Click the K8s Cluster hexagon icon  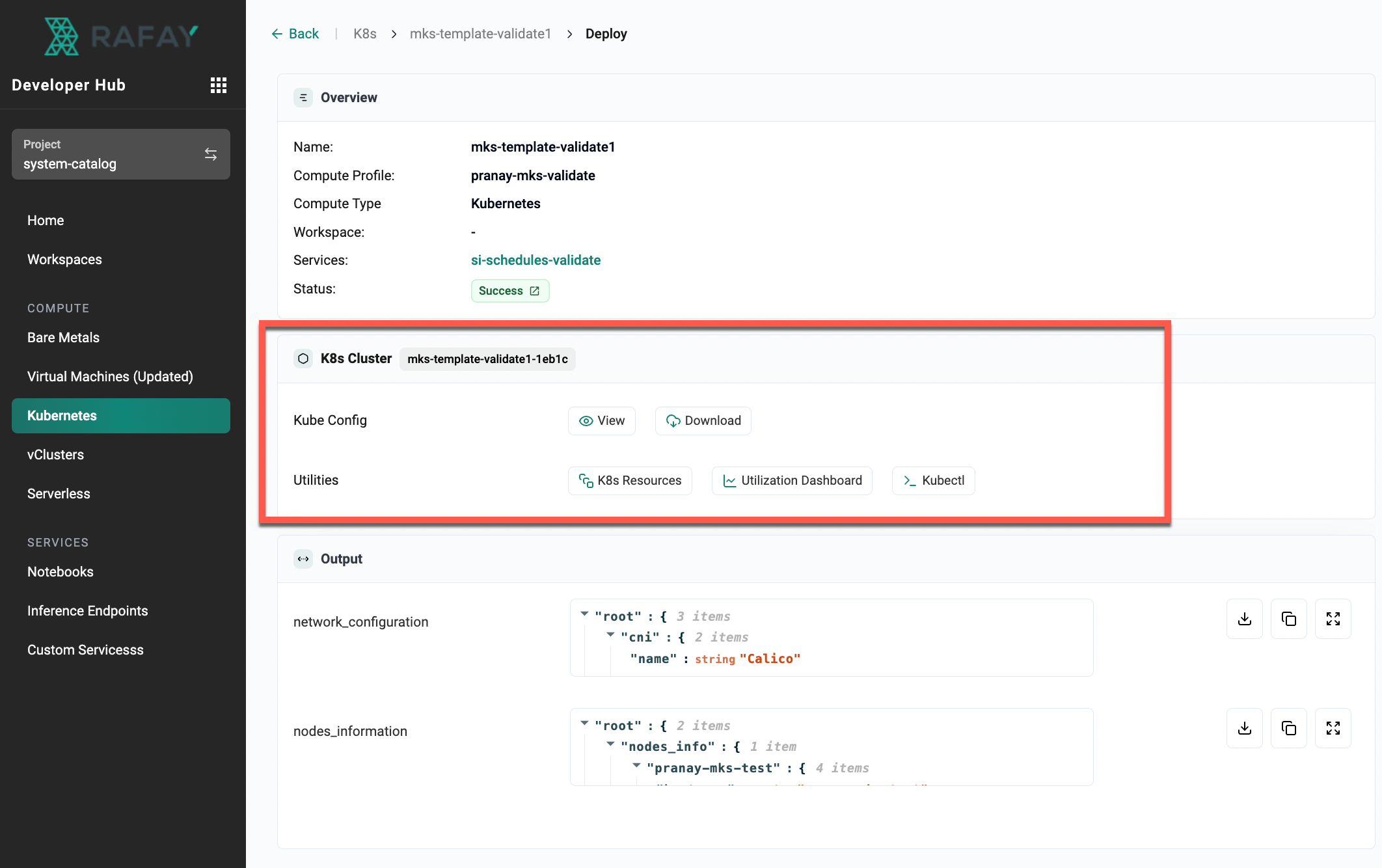[x=303, y=359]
